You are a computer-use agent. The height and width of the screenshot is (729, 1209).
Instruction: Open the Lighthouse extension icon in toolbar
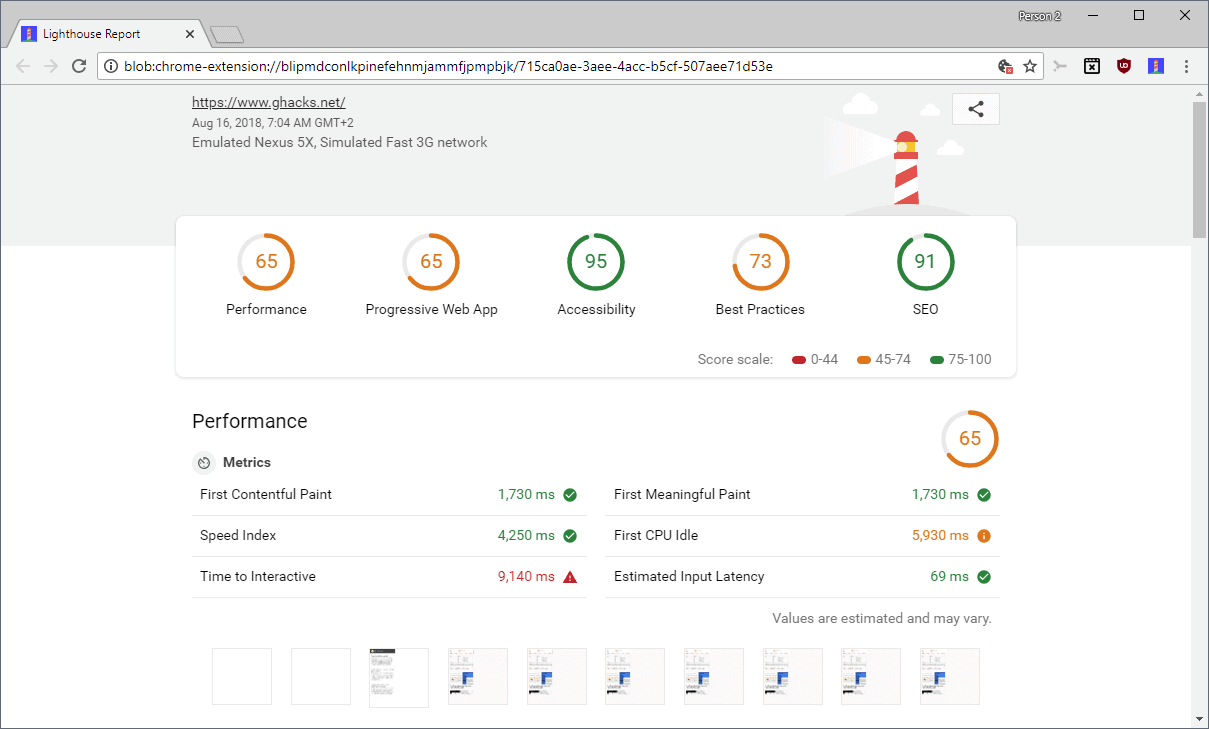click(x=1156, y=65)
